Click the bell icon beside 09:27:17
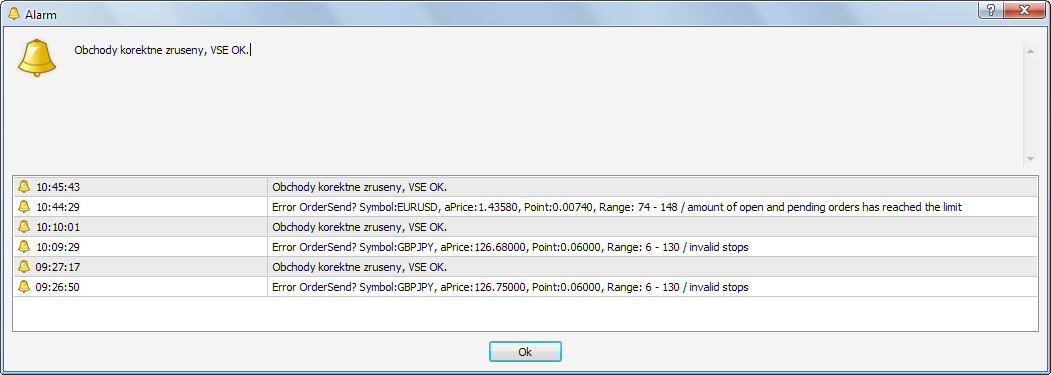1051x375 pixels. coord(24,267)
